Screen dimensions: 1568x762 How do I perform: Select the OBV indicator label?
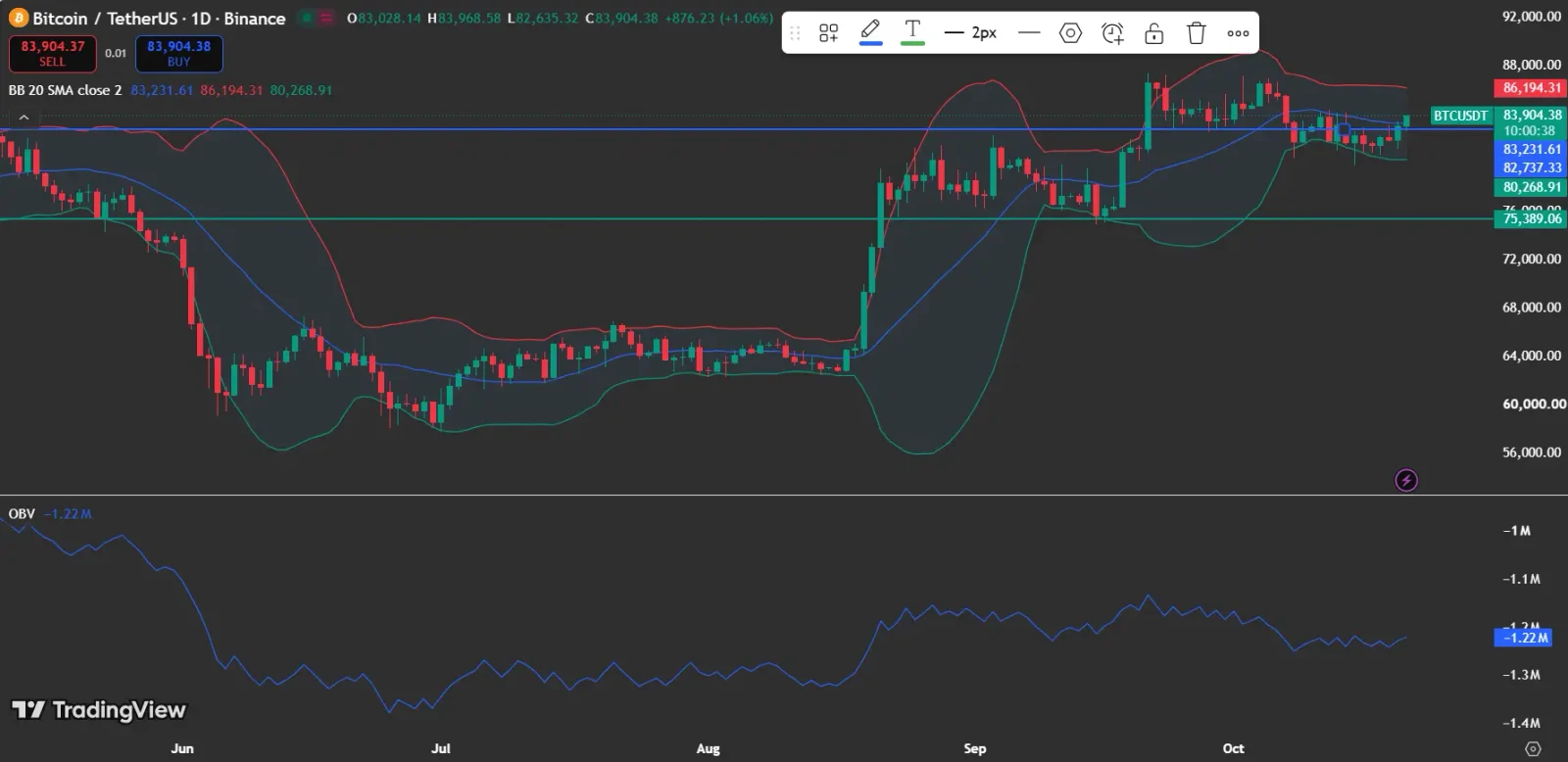(x=22, y=513)
